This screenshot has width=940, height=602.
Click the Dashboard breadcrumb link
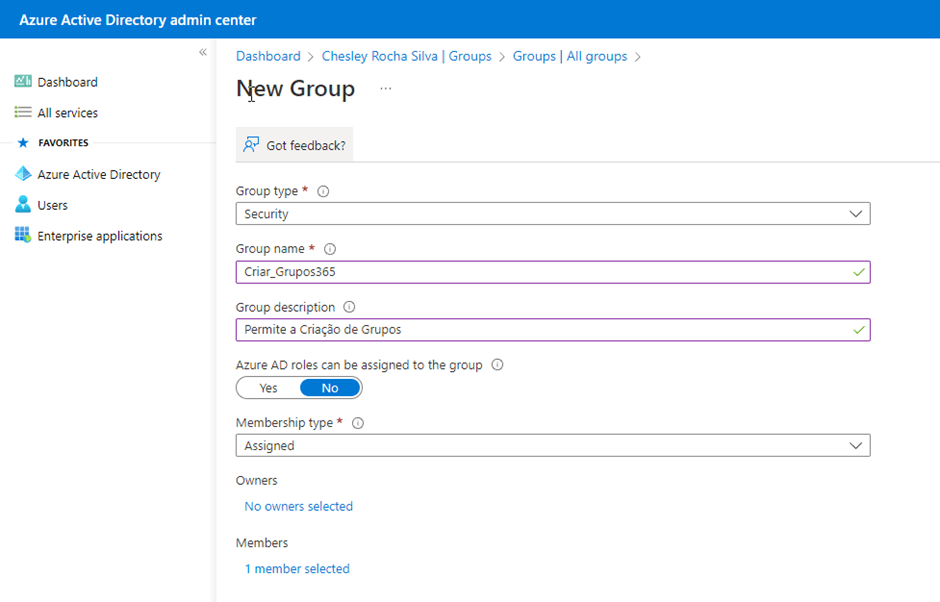268,56
